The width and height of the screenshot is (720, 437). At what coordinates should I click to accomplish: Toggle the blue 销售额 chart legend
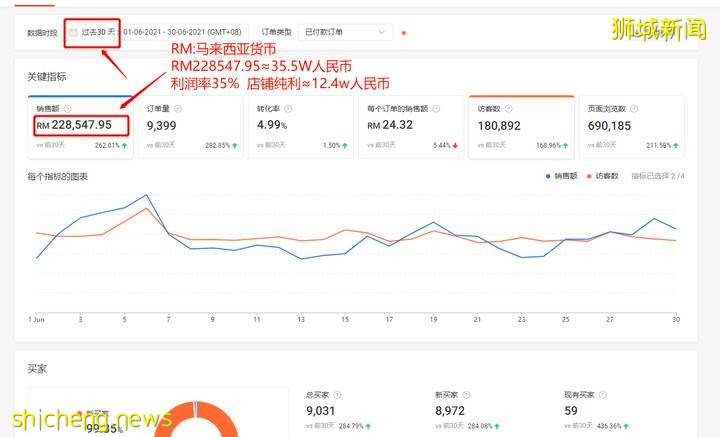tap(561, 176)
